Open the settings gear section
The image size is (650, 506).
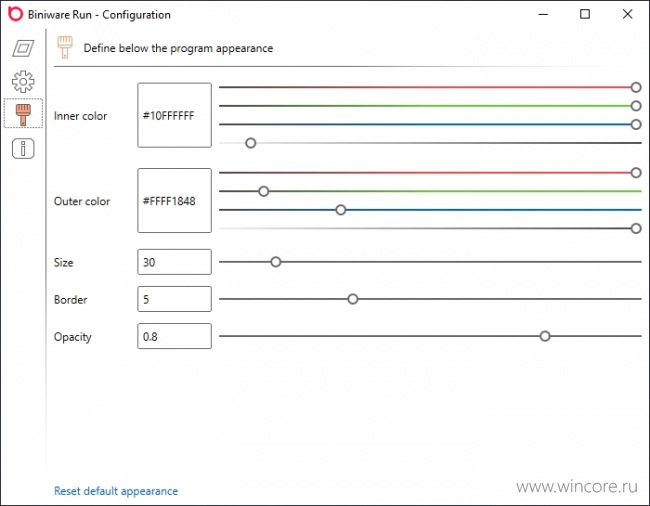coord(23,81)
